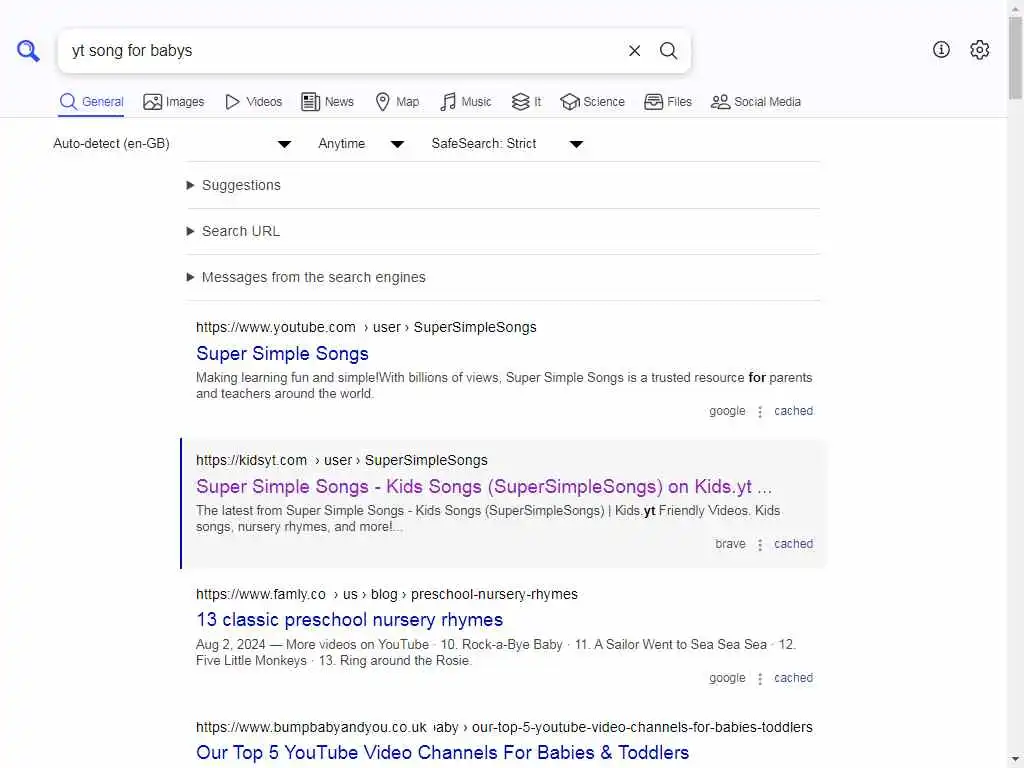Open SafeSearch: Strict dropdown

pyautogui.click(x=507, y=144)
